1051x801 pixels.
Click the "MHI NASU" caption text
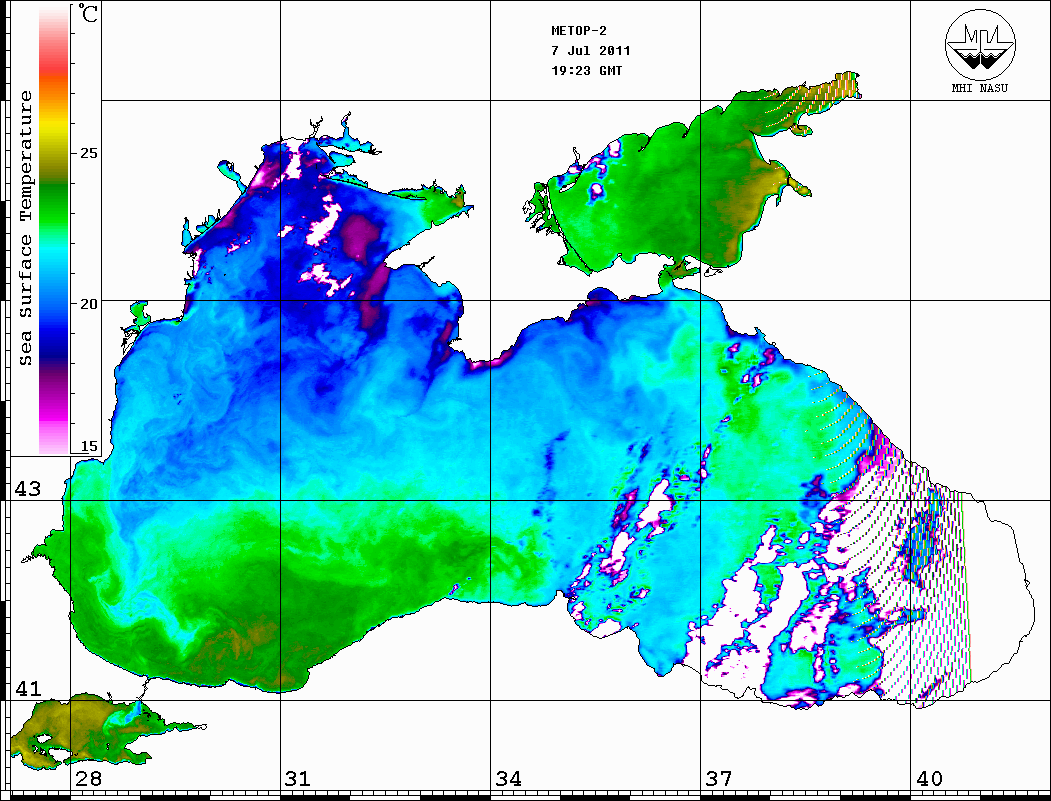pos(980,88)
